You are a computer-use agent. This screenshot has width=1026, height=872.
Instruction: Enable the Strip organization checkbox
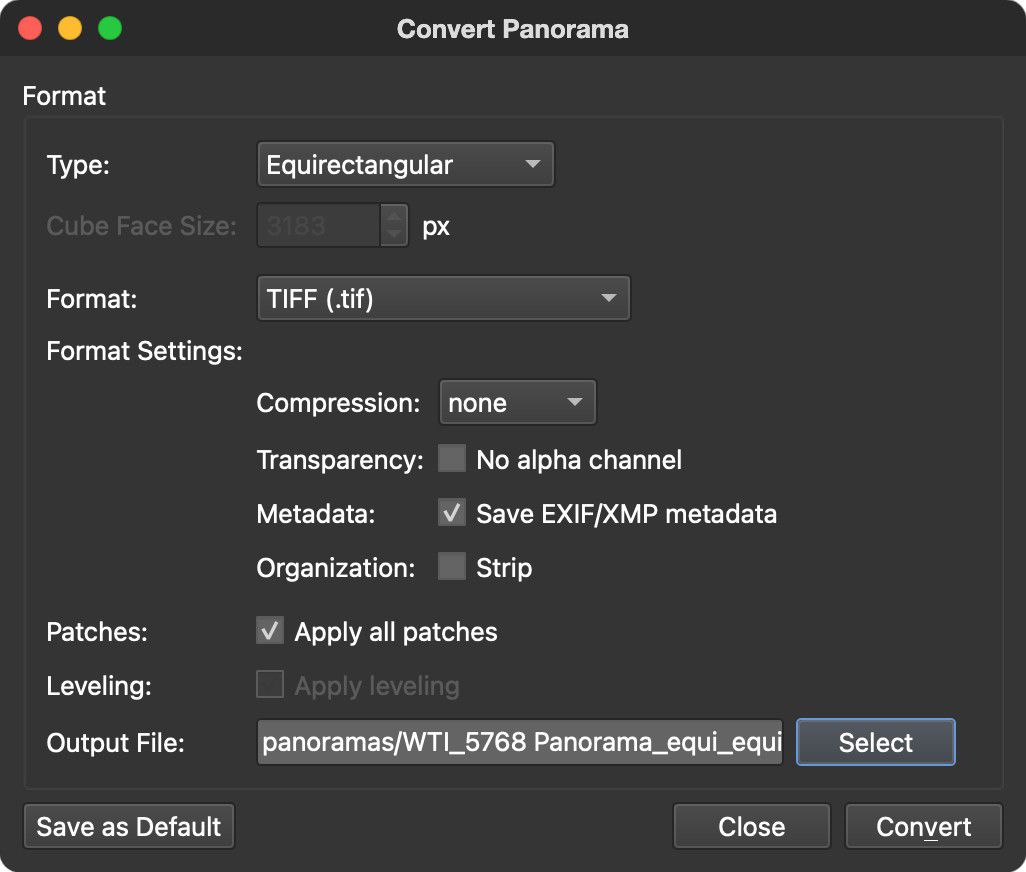[451, 567]
